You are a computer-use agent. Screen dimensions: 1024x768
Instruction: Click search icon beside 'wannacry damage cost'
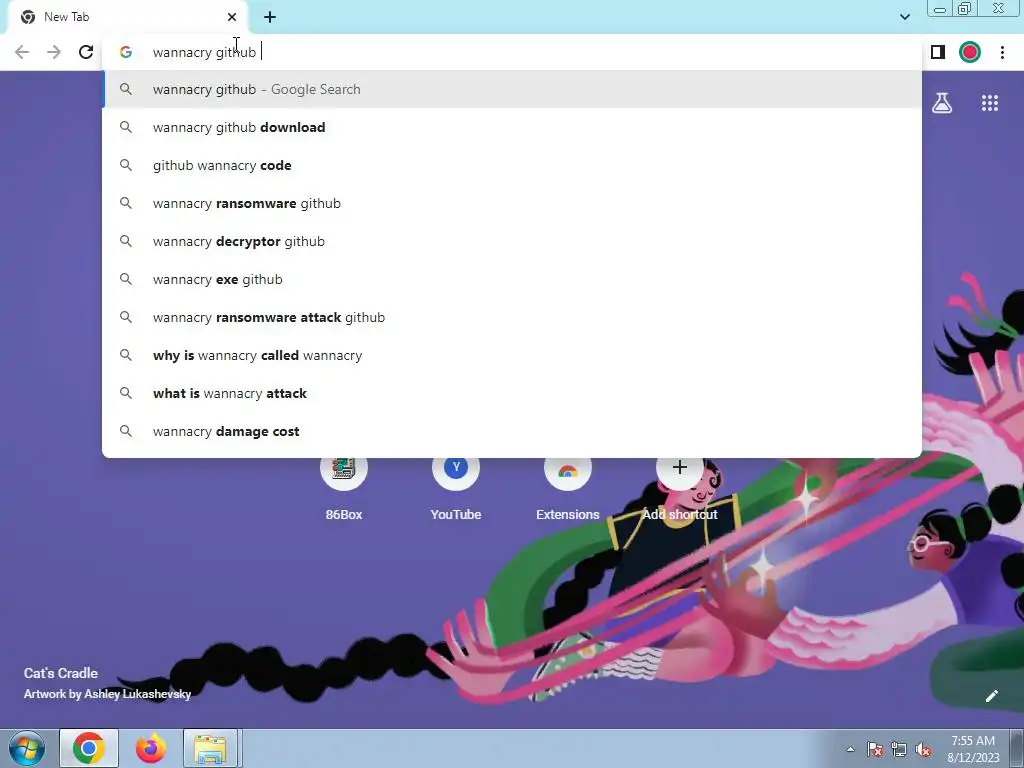pyautogui.click(x=125, y=431)
